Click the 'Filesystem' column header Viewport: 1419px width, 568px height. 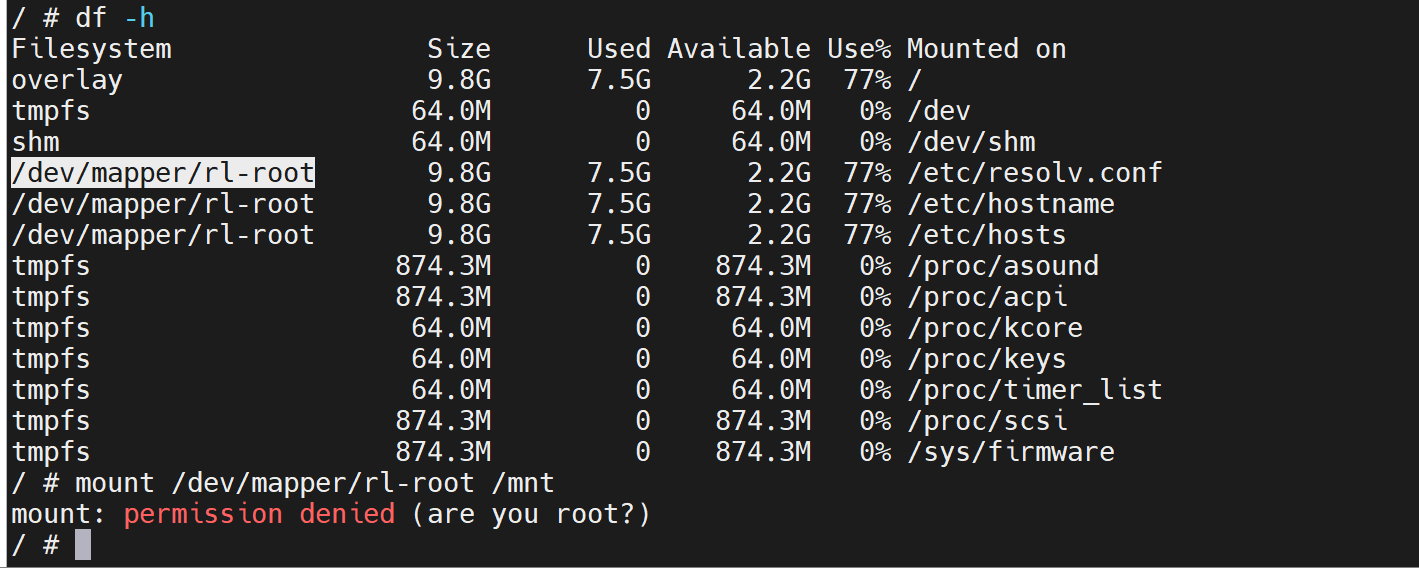click(91, 49)
